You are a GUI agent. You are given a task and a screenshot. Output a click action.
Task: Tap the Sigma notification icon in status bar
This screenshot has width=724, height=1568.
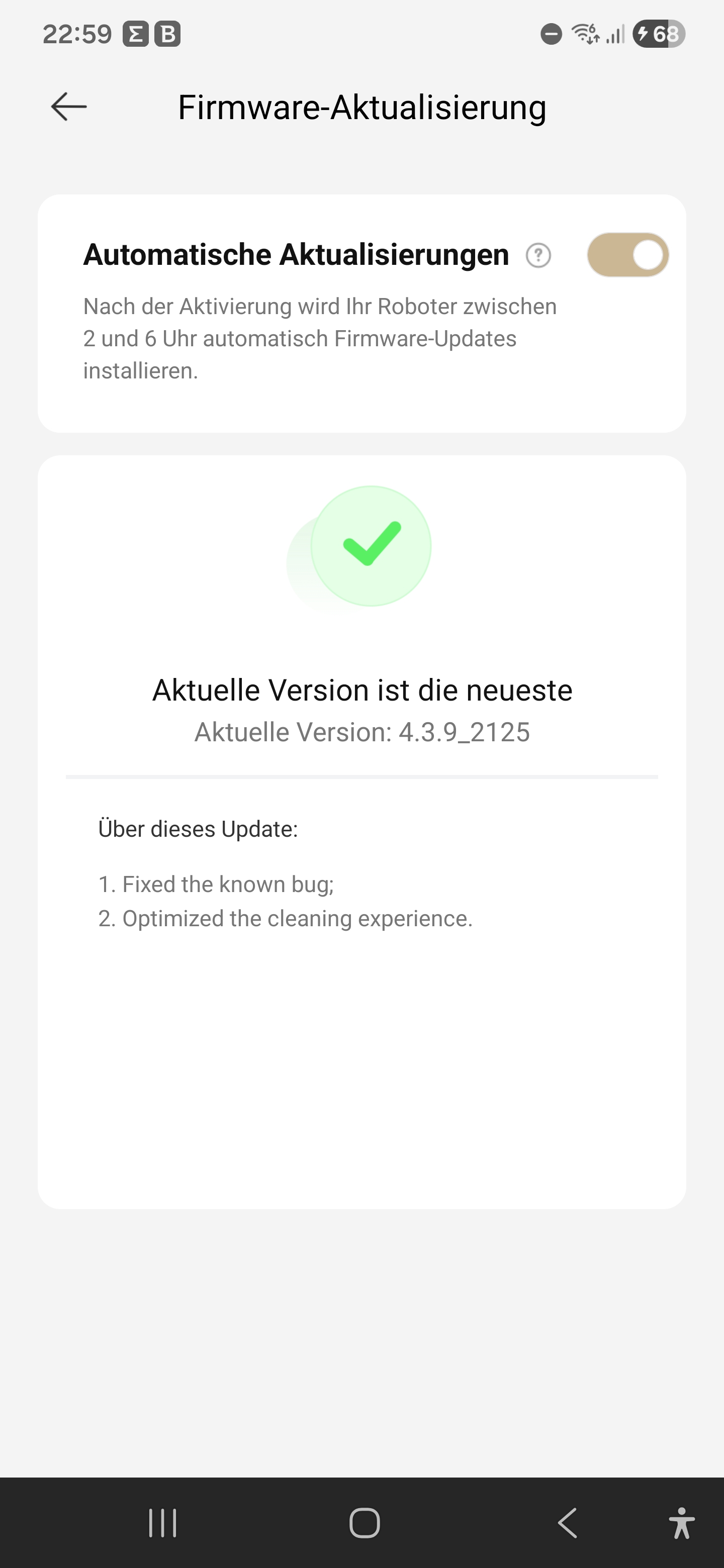point(136,34)
